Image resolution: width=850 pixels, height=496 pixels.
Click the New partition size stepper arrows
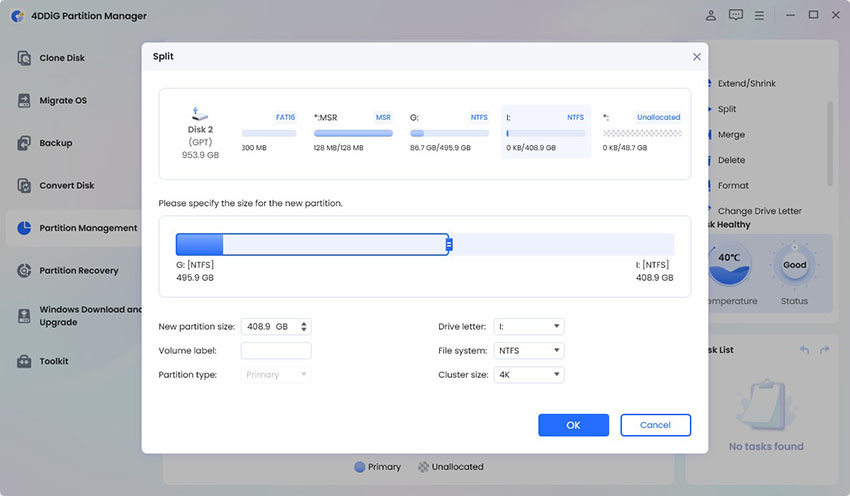tap(304, 326)
